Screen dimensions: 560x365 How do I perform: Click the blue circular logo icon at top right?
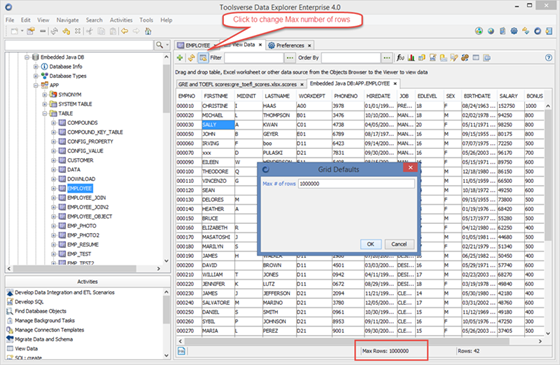pyautogui.click(x=538, y=31)
